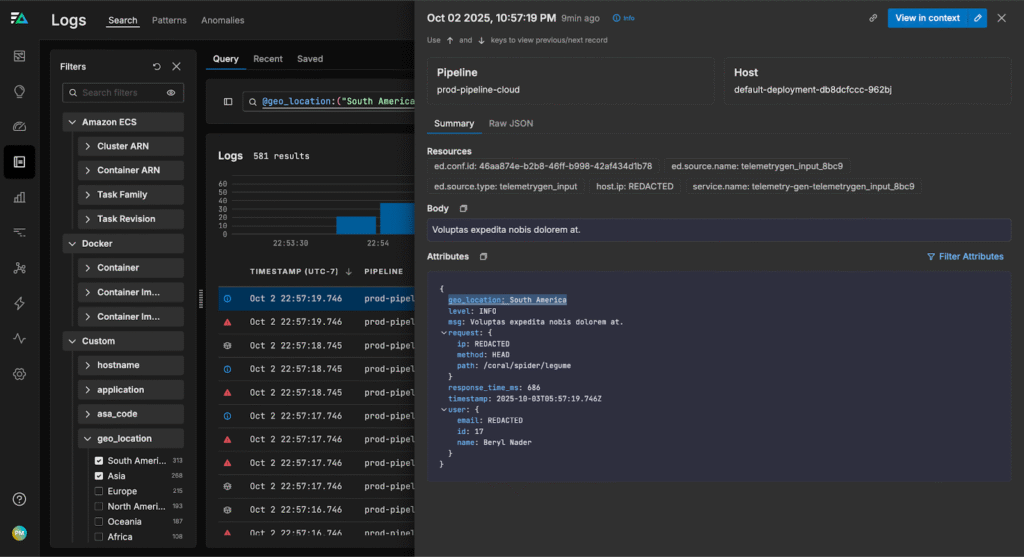Enable the Europe filter checkbox
This screenshot has width=1024, height=557.
tap(99, 491)
